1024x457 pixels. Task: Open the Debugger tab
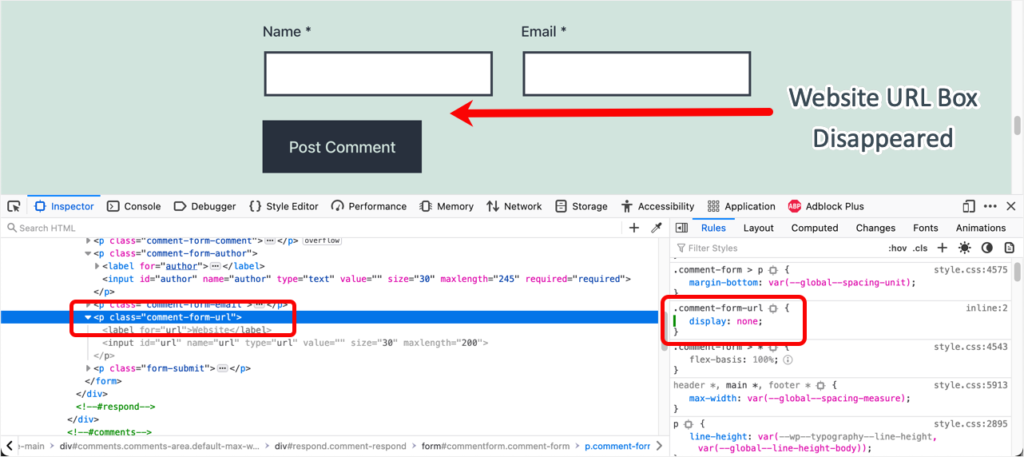(x=204, y=206)
